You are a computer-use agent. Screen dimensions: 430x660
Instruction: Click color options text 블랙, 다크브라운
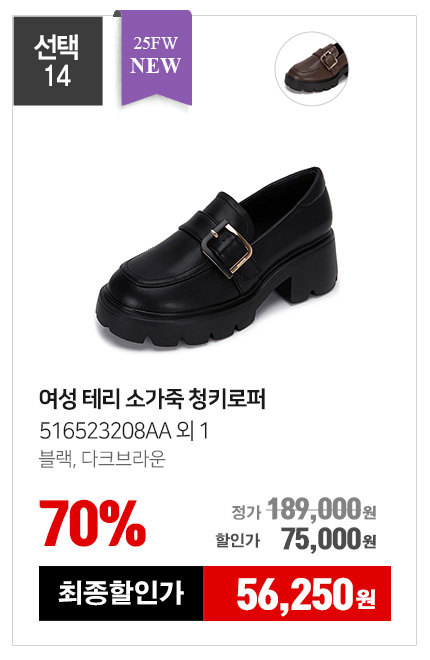point(102,459)
